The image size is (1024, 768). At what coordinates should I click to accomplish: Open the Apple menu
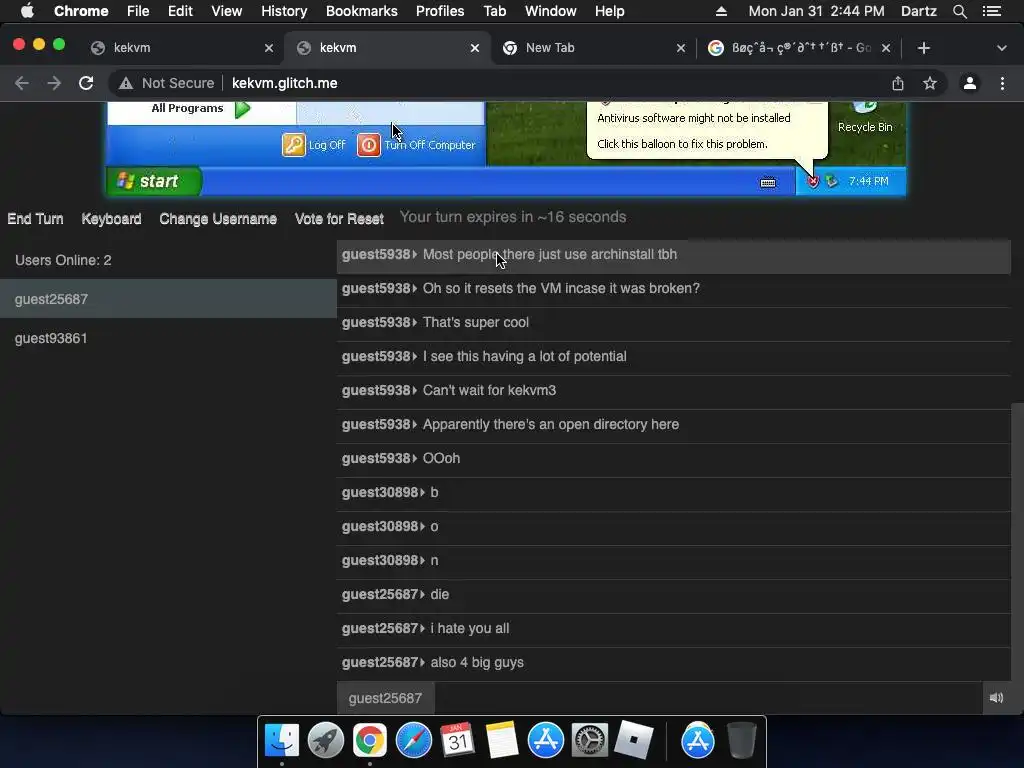[x=27, y=11]
